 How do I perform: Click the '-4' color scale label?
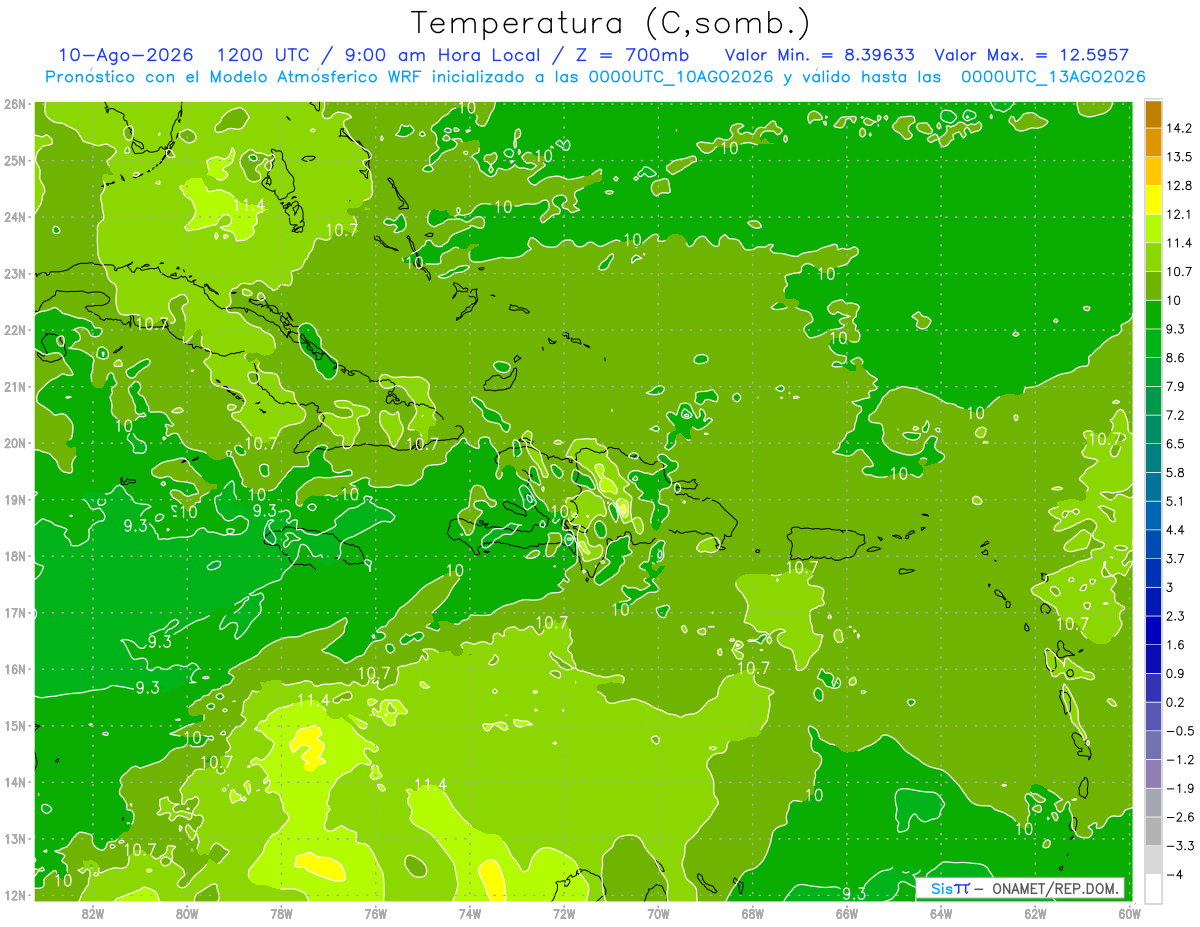click(1176, 874)
